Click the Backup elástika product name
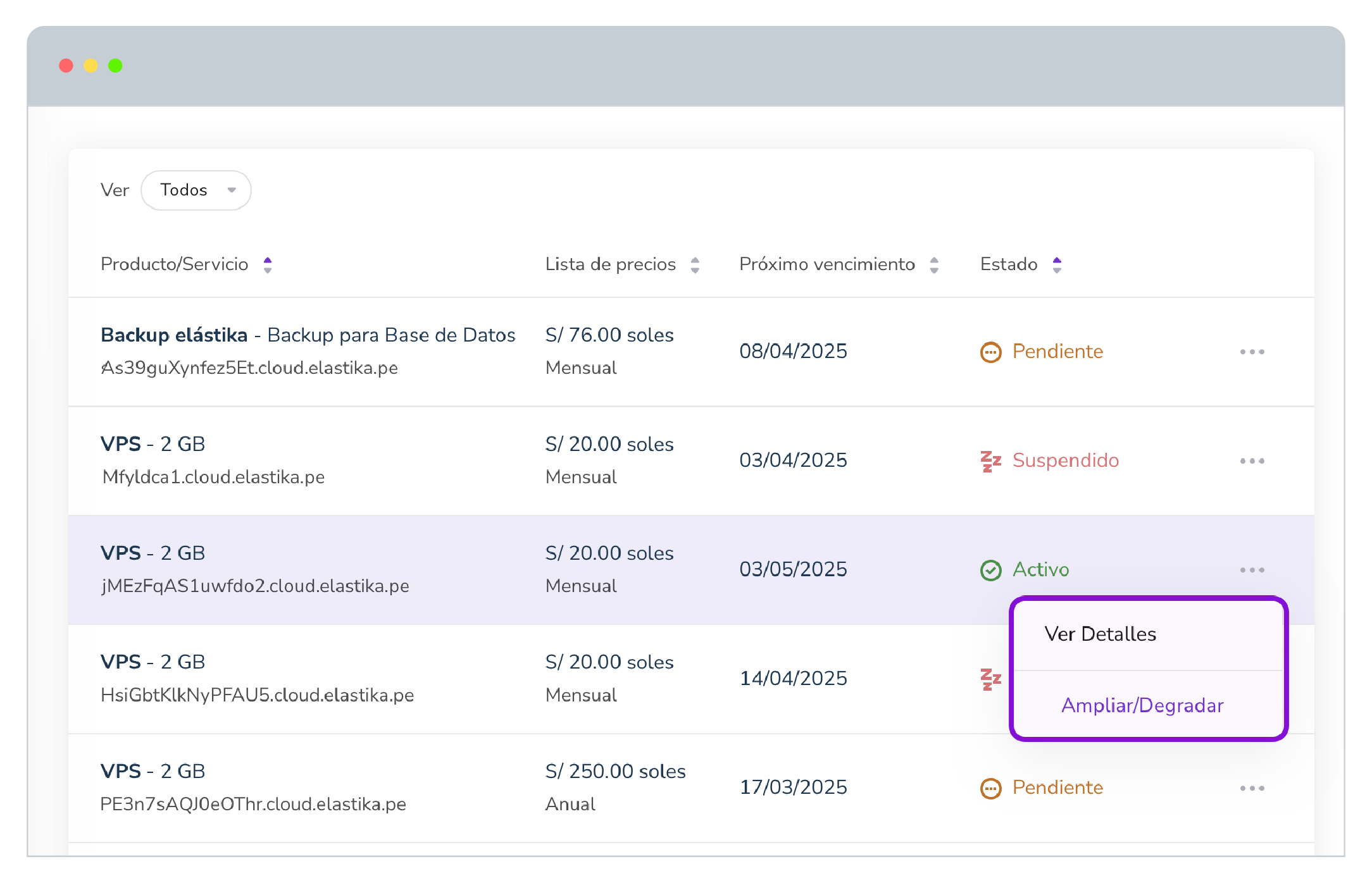Viewport: 1372px width, 883px height. [x=174, y=335]
